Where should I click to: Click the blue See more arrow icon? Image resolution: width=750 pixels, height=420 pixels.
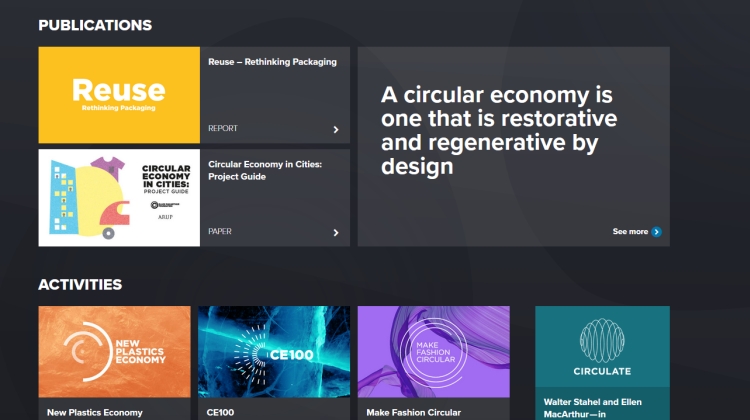[x=656, y=232]
